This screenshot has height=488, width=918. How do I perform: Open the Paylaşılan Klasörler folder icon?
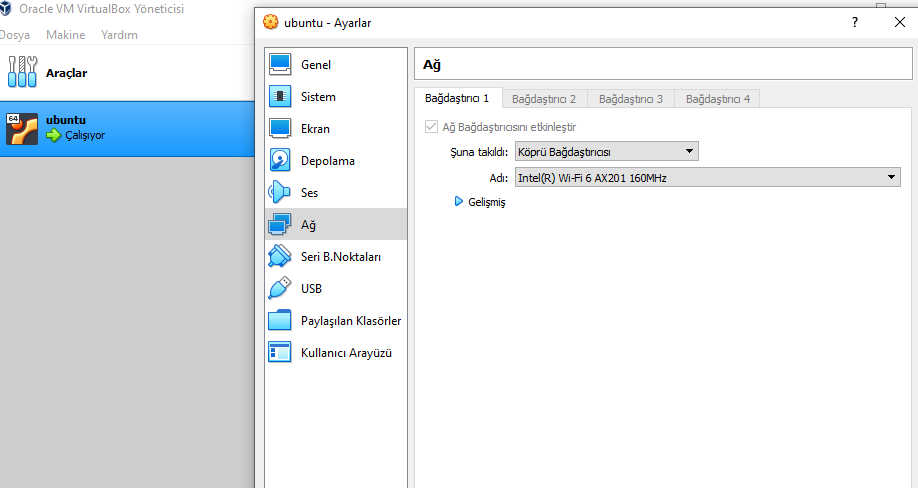[x=280, y=320]
